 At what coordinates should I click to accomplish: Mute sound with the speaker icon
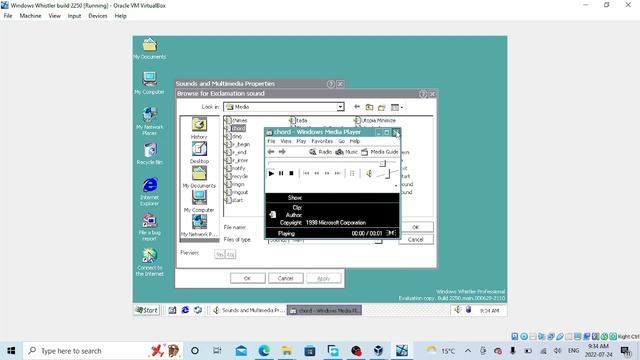click(x=369, y=173)
